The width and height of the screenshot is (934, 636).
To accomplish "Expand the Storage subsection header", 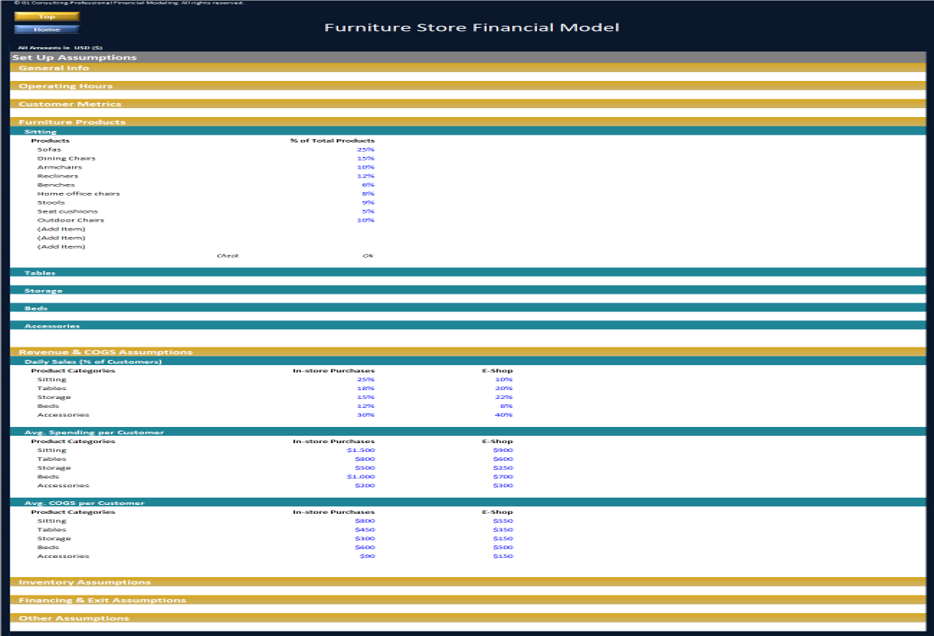I will pyautogui.click(x=468, y=290).
